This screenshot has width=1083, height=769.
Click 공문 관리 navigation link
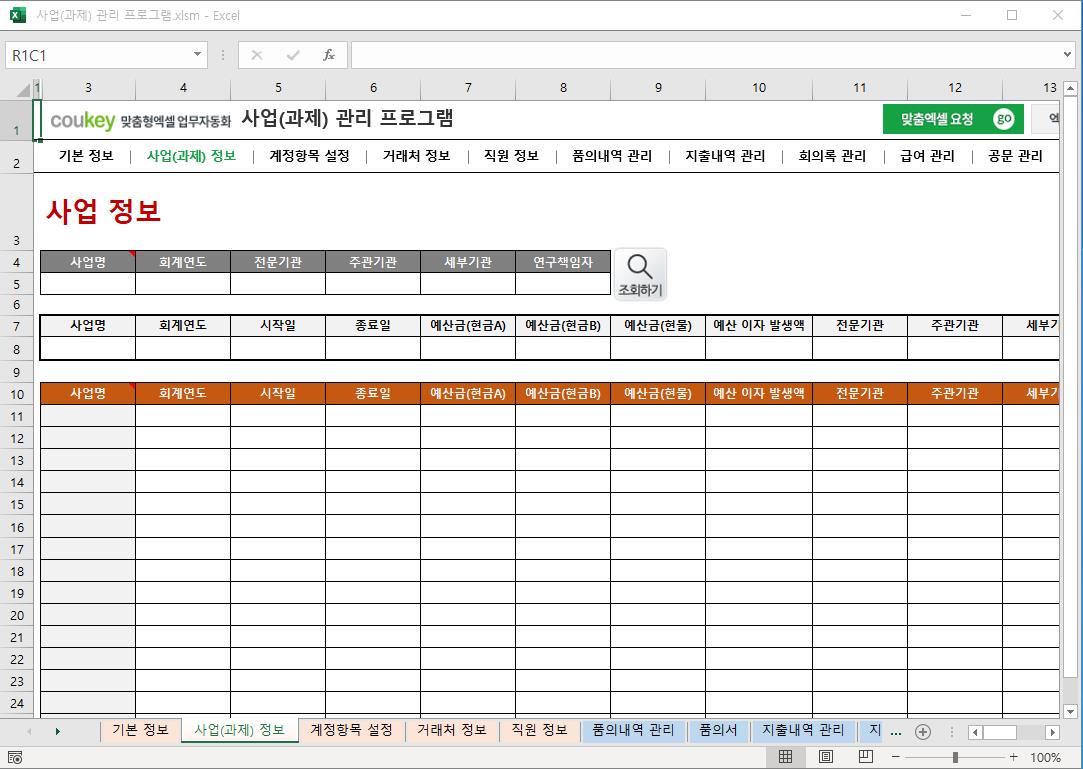pyautogui.click(x=1015, y=156)
